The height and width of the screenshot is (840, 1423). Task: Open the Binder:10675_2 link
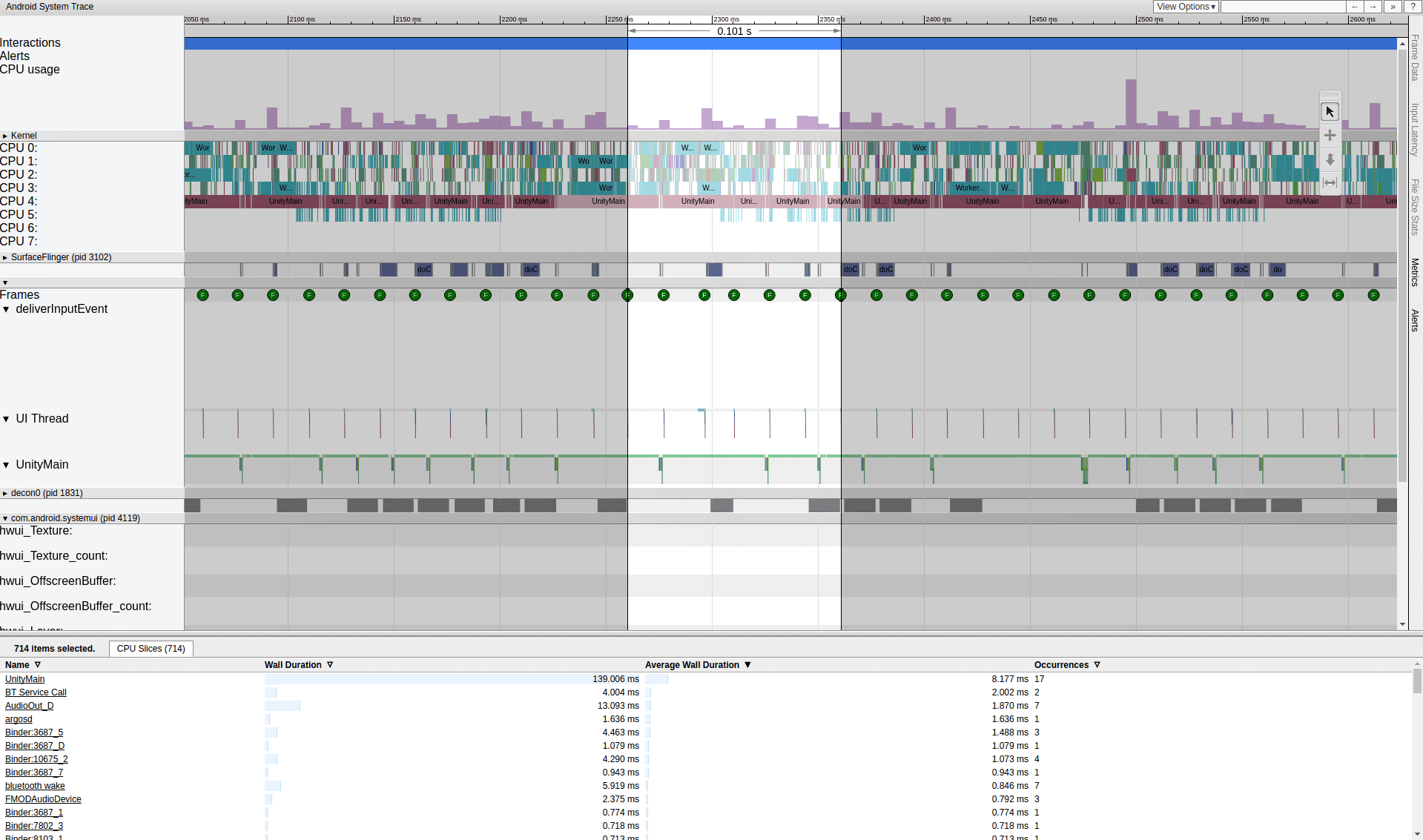pos(36,759)
